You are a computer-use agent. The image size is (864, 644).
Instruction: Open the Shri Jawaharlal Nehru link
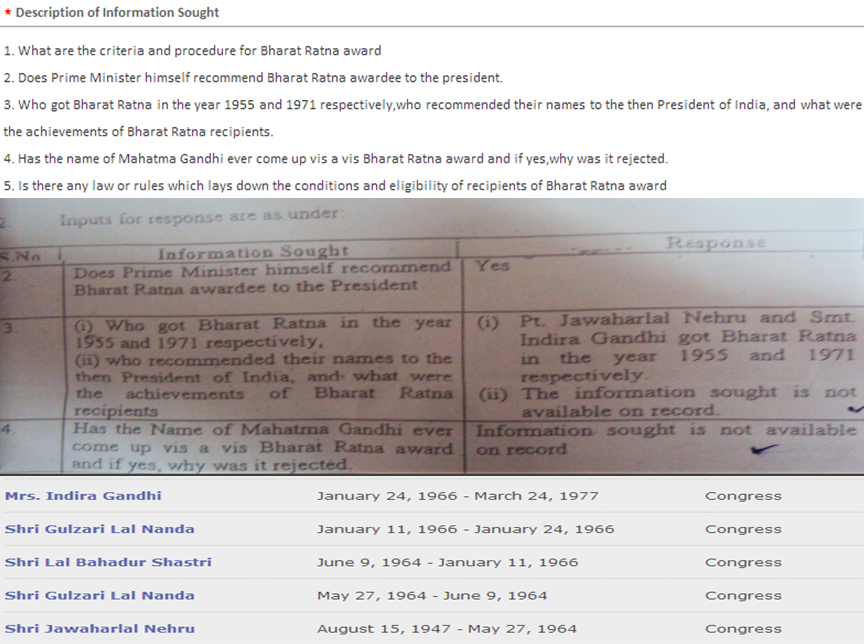point(100,629)
